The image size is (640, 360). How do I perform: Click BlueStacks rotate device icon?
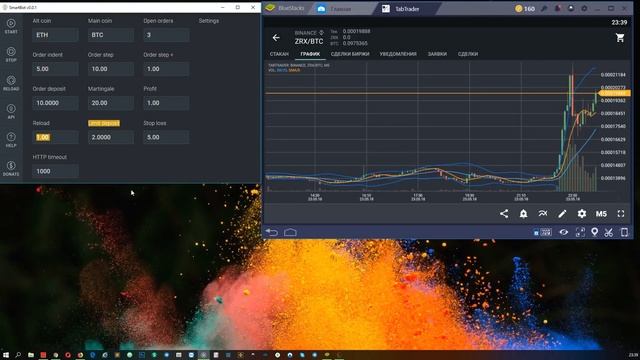[624, 232]
